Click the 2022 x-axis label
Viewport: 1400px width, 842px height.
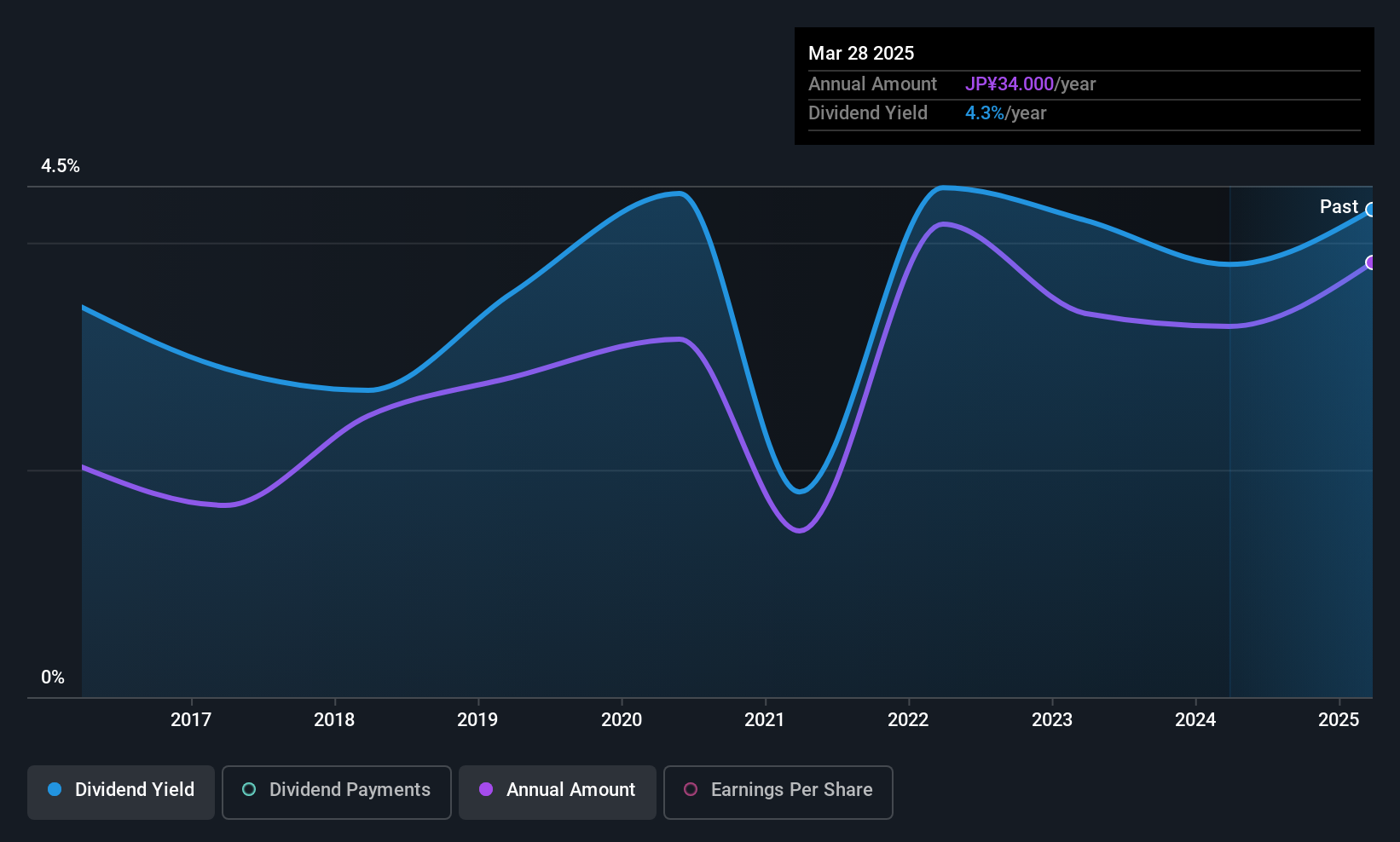tap(908, 719)
